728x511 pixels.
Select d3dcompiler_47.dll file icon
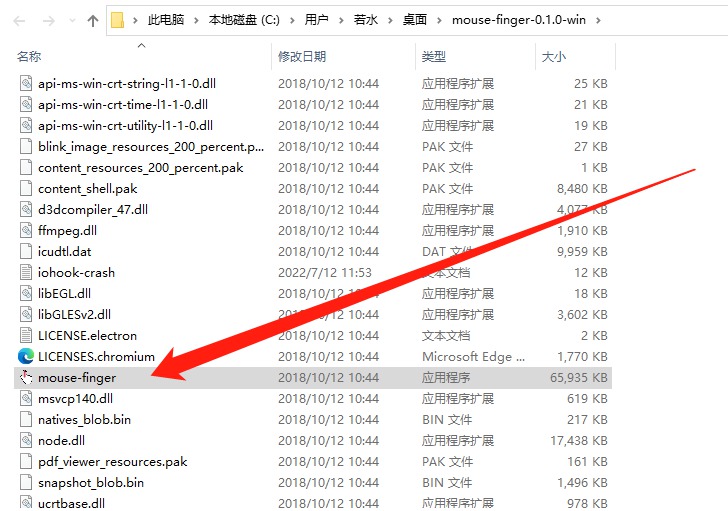click(x=26, y=209)
